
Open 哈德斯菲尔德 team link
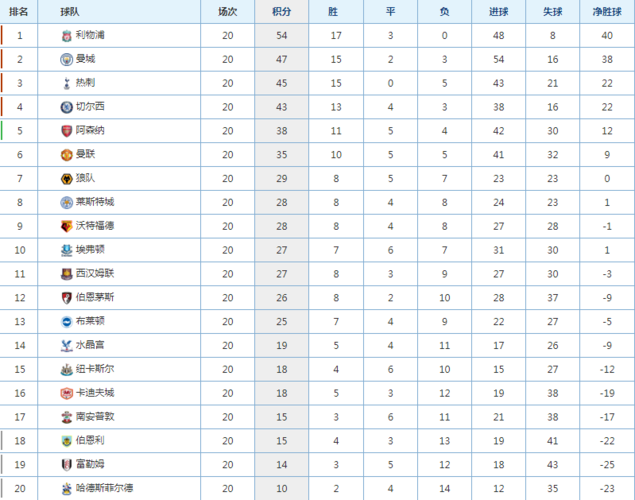point(104,488)
